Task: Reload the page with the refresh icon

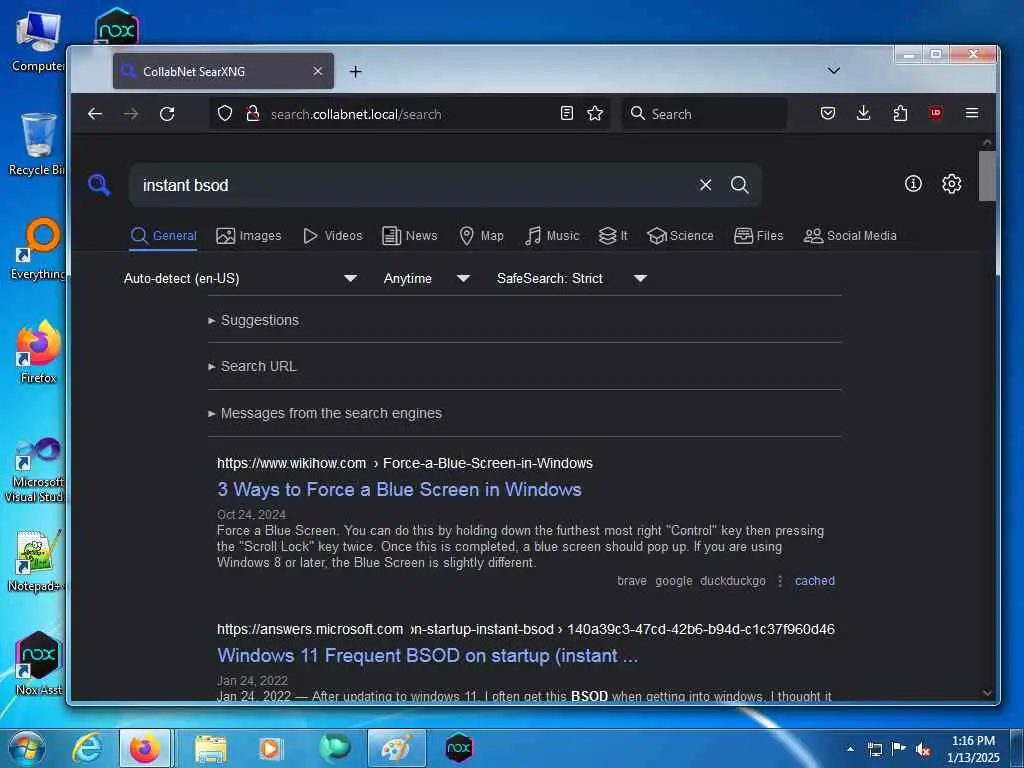Action: (167, 114)
